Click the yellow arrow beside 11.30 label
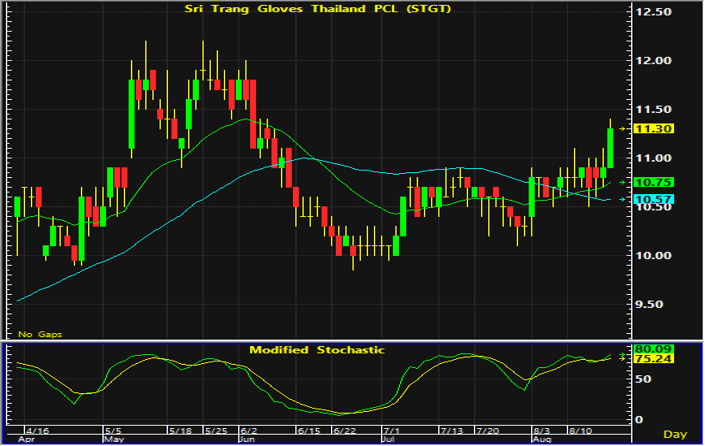 [622, 129]
